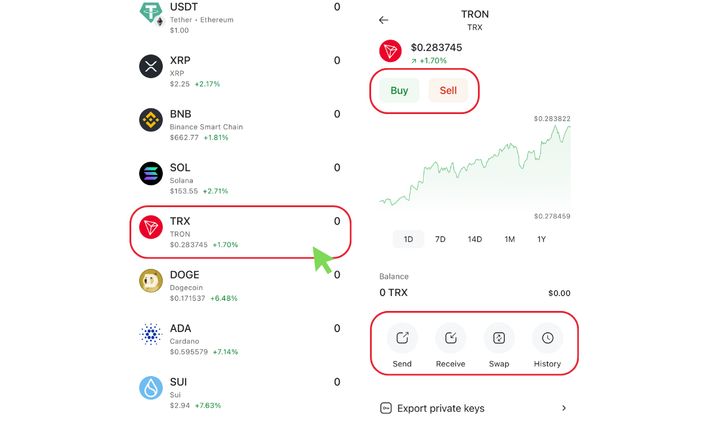Open the Receive icon

(x=451, y=338)
